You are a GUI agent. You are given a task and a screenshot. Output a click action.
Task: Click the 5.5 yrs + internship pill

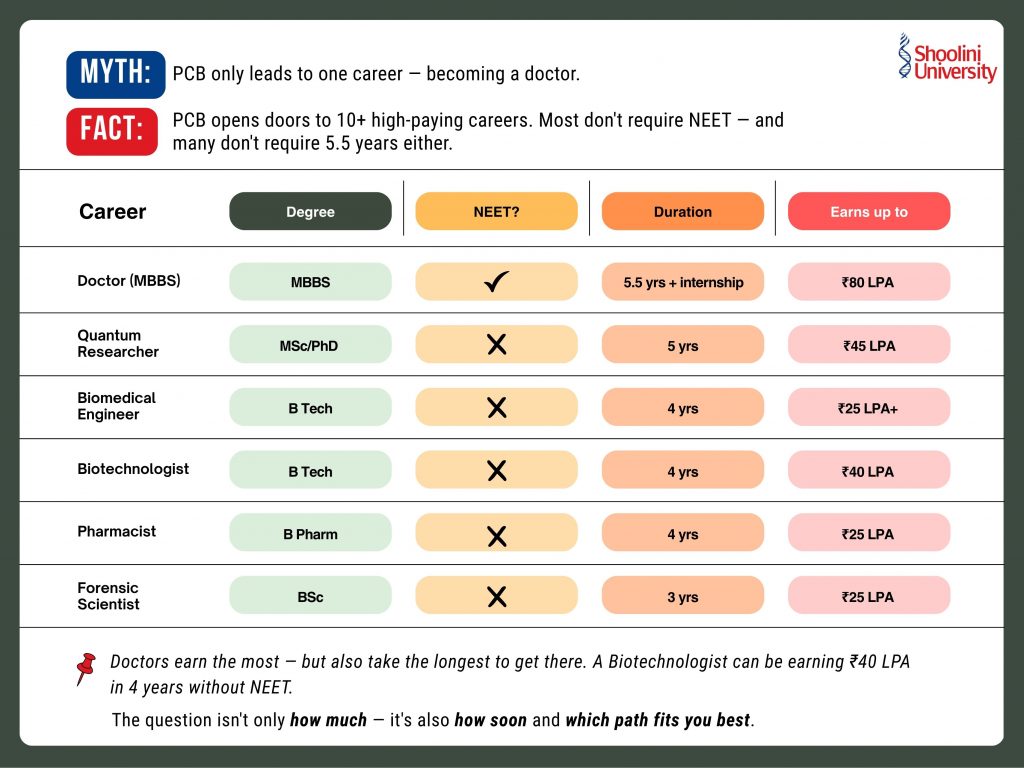tap(682, 281)
